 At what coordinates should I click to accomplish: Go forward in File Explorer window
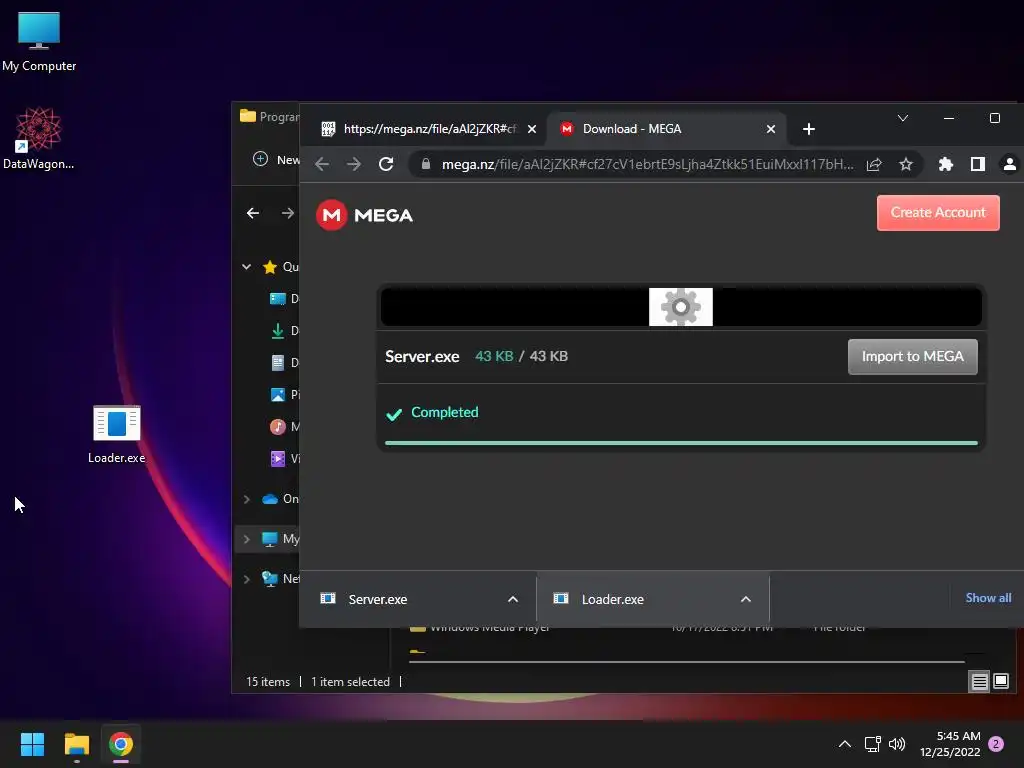287,213
